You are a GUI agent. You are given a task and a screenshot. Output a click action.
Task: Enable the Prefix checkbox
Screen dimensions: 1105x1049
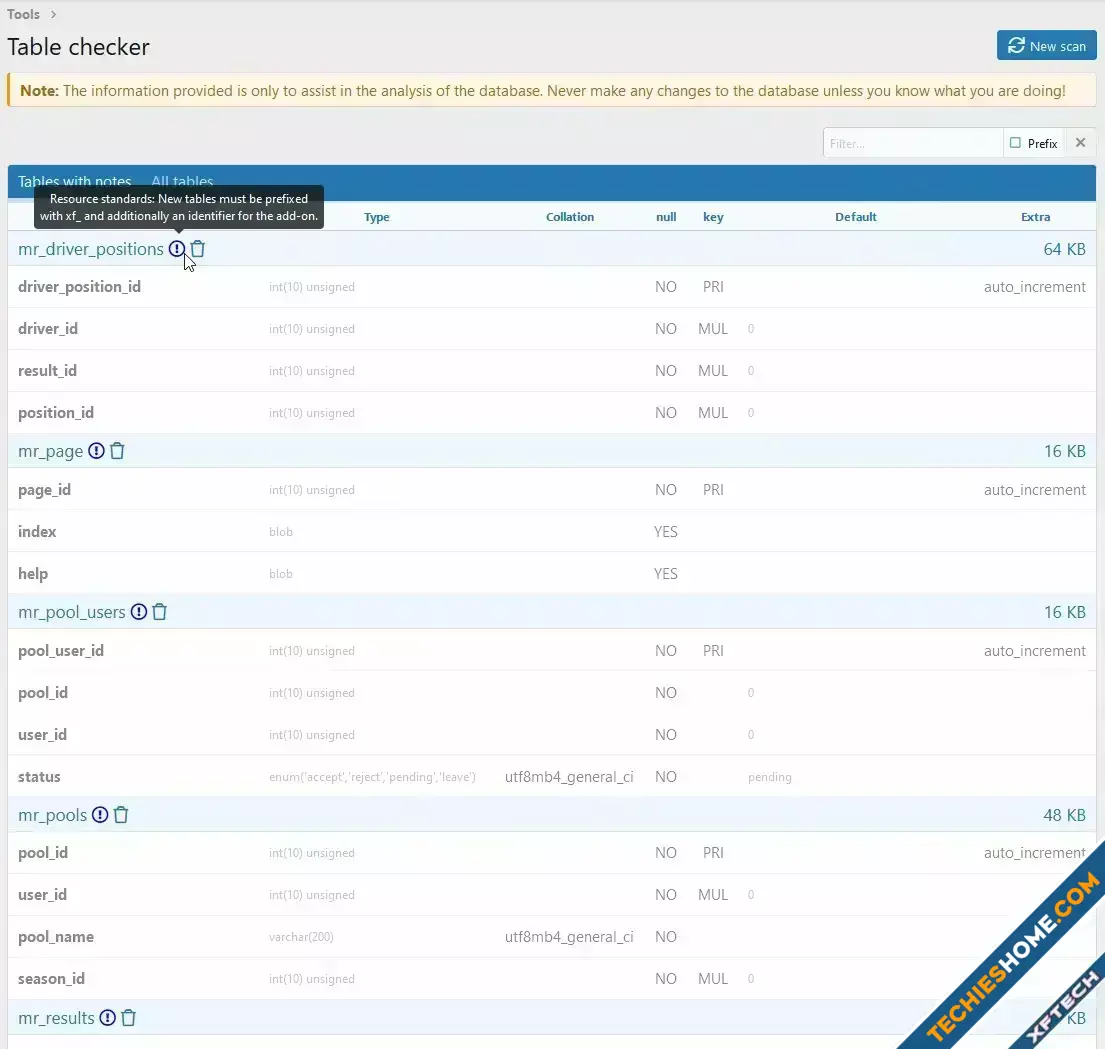click(x=1016, y=143)
